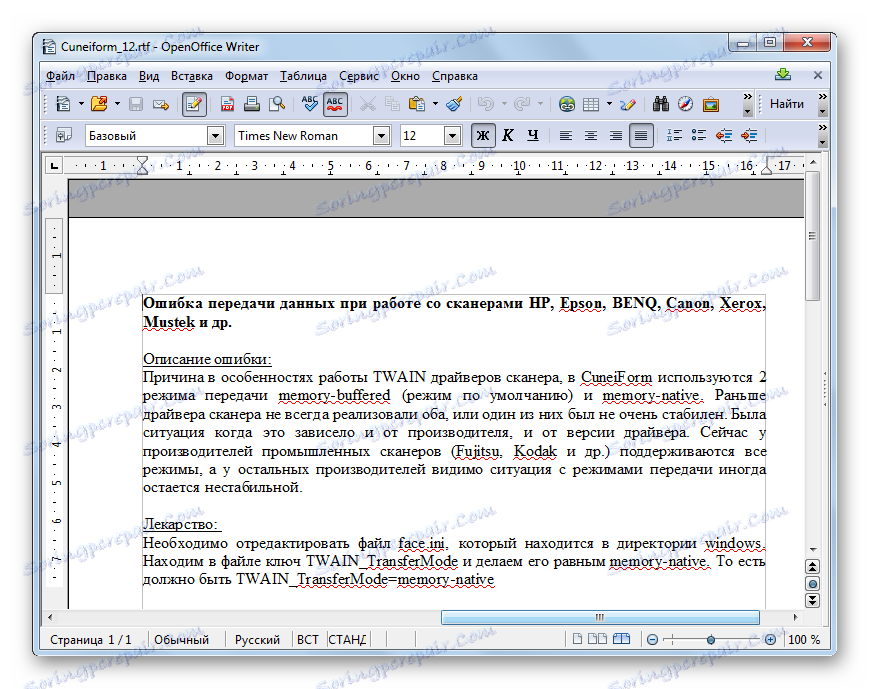Expand the font size 12 dropdown

[453, 135]
